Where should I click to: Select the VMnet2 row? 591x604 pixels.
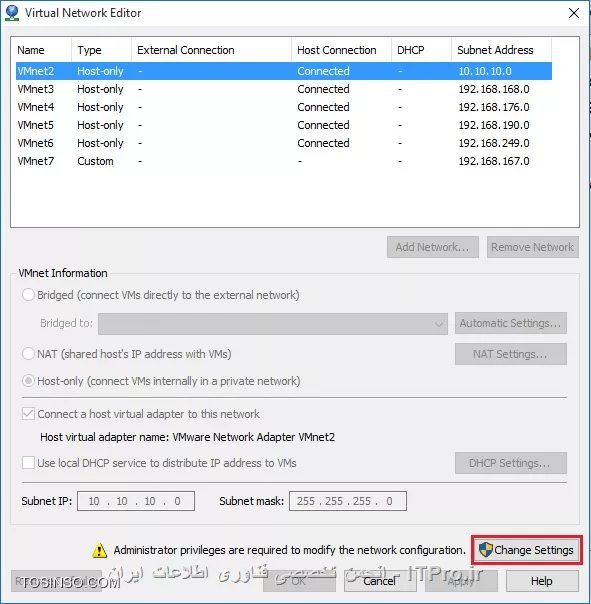pos(284,71)
